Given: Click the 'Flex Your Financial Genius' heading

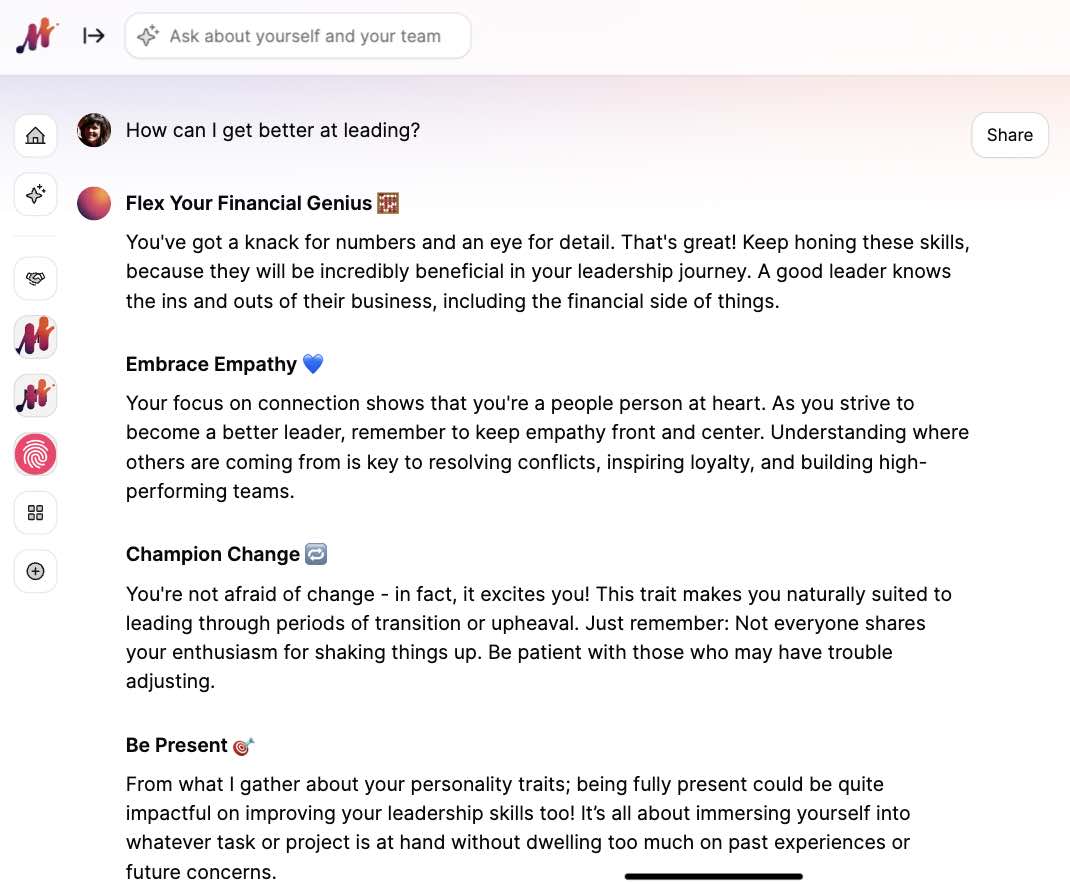Looking at the screenshot, I should click(x=249, y=203).
